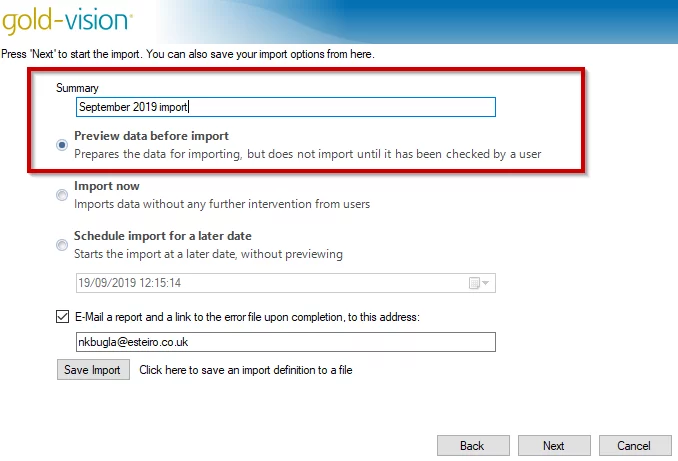The height and width of the screenshot is (461, 678).
Task: Click the 19/09/2019 12:15:14 date text
Action: [x=130, y=283]
